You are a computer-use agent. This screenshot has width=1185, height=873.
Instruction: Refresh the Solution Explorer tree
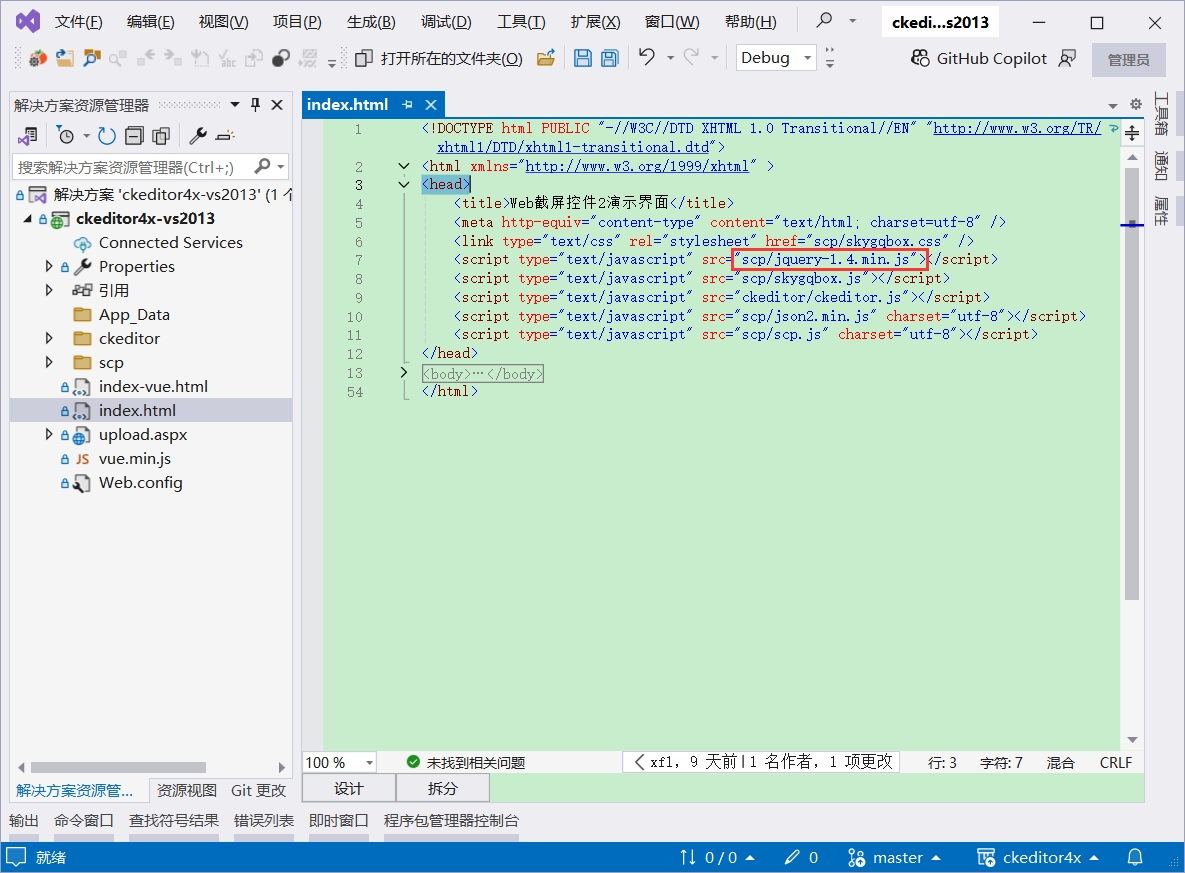[x=107, y=136]
